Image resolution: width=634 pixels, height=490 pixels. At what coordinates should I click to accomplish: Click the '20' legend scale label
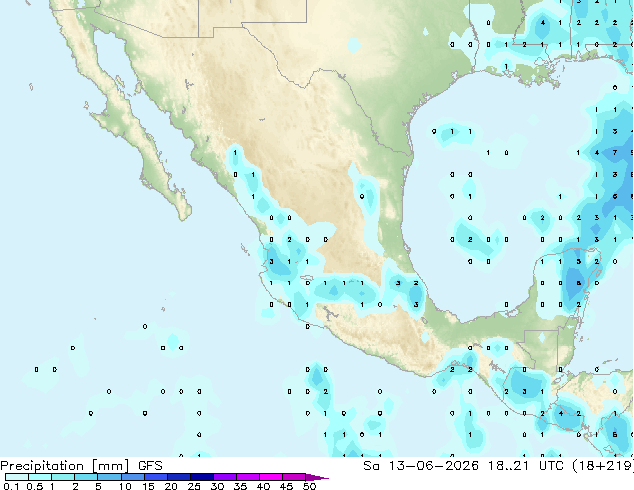pyautogui.click(x=171, y=486)
